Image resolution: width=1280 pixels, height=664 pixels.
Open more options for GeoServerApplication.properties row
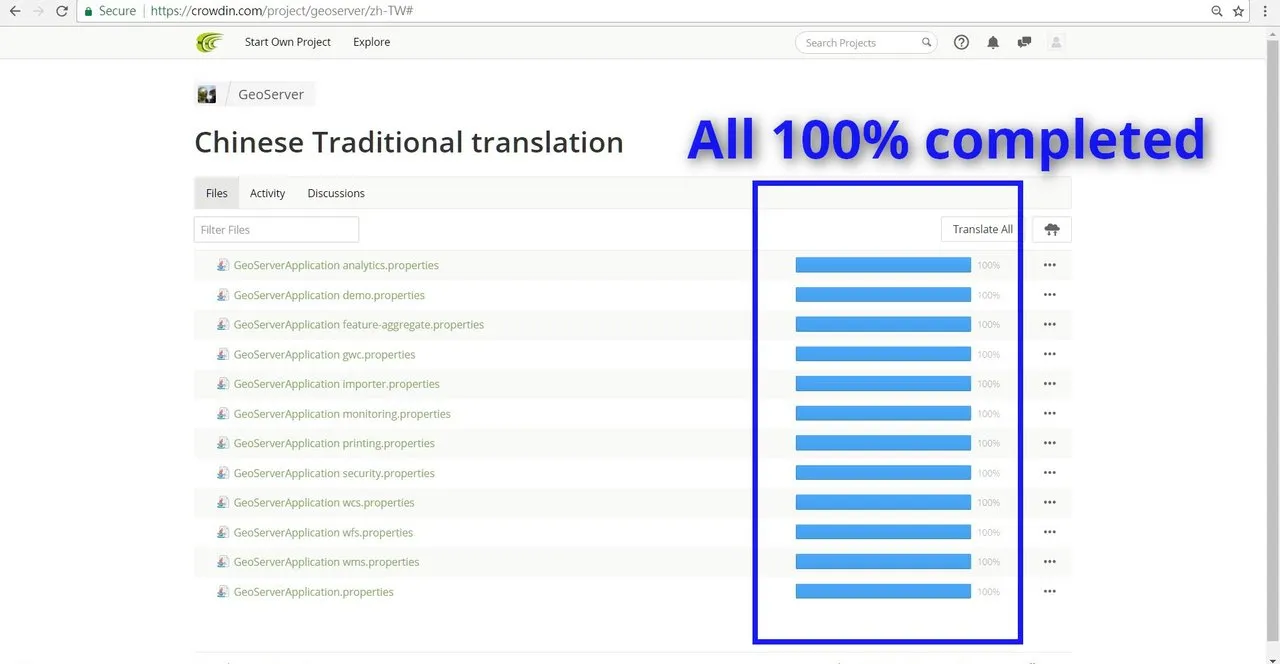pos(1049,591)
